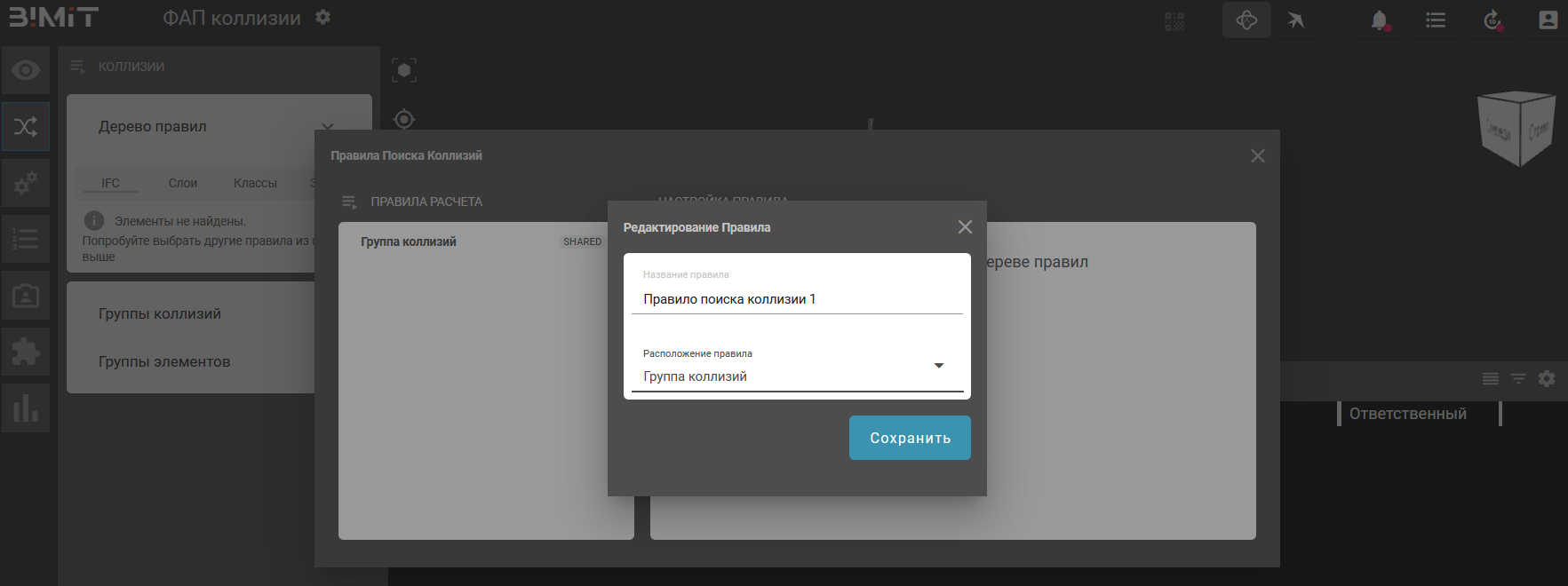The height and width of the screenshot is (586, 1568).
Task: Click the Название правила input field
Action: (796, 299)
